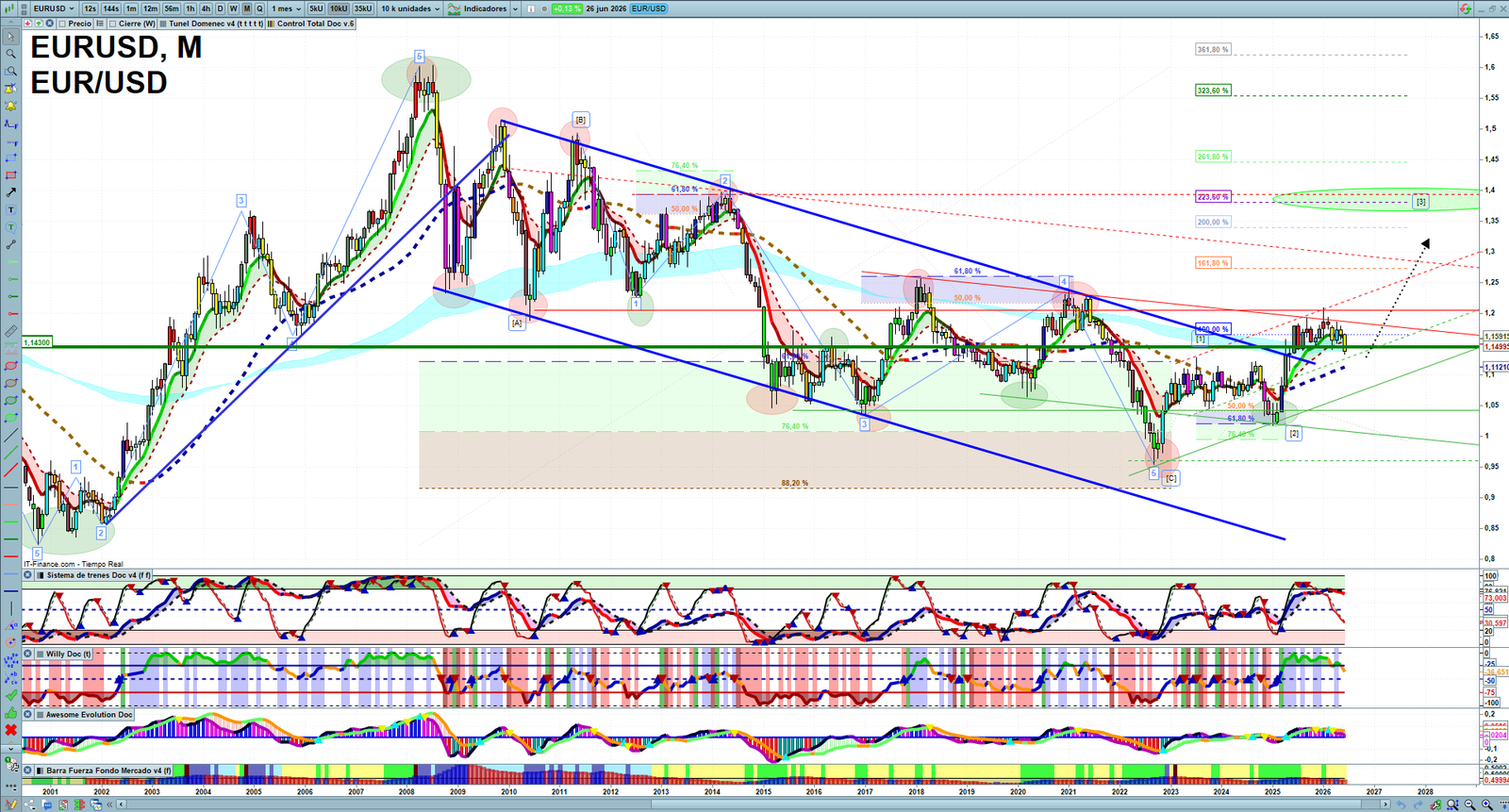Image resolution: width=1509 pixels, height=812 pixels.
Task: Open the EURUSD symbol dropdown
Action: [53, 8]
